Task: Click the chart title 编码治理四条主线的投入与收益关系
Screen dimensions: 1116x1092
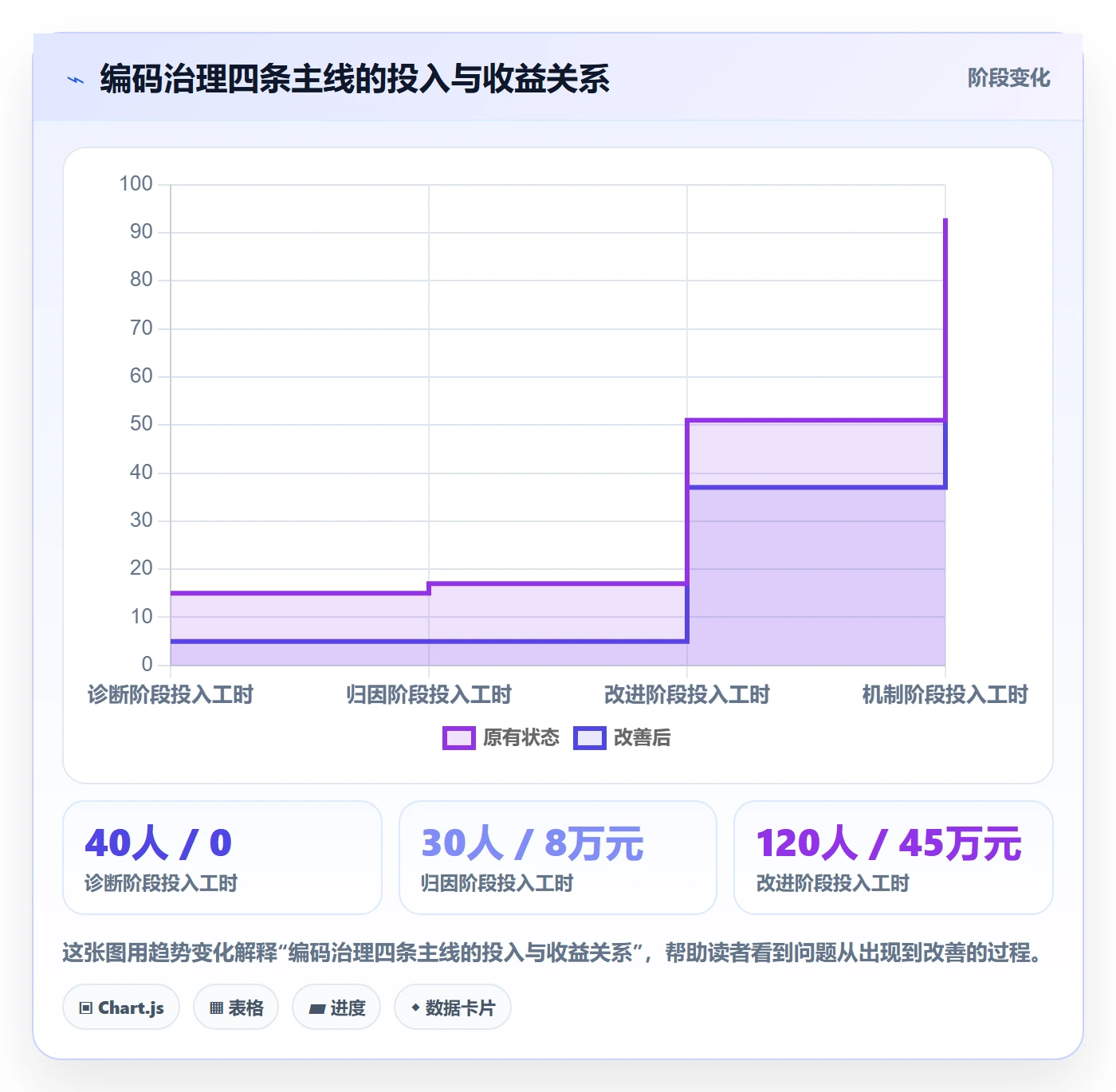Action: 355,79
